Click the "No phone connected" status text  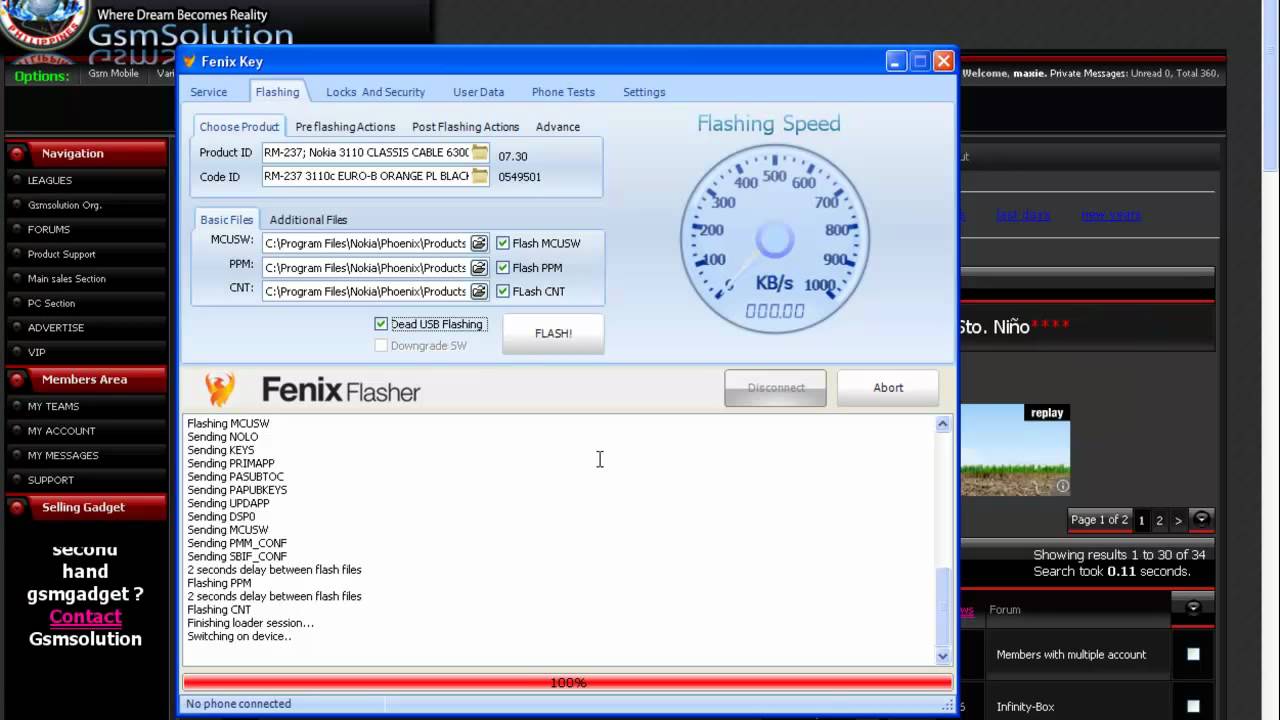pyautogui.click(x=239, y=704)
